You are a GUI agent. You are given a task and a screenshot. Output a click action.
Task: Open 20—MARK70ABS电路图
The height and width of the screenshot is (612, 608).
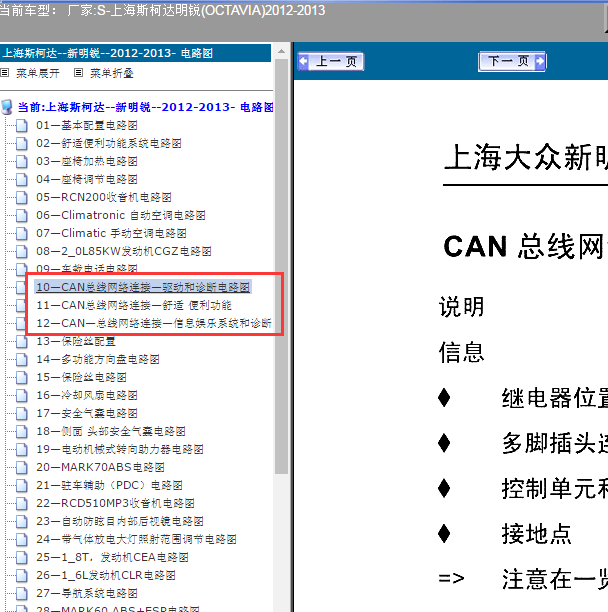[100, 467]
